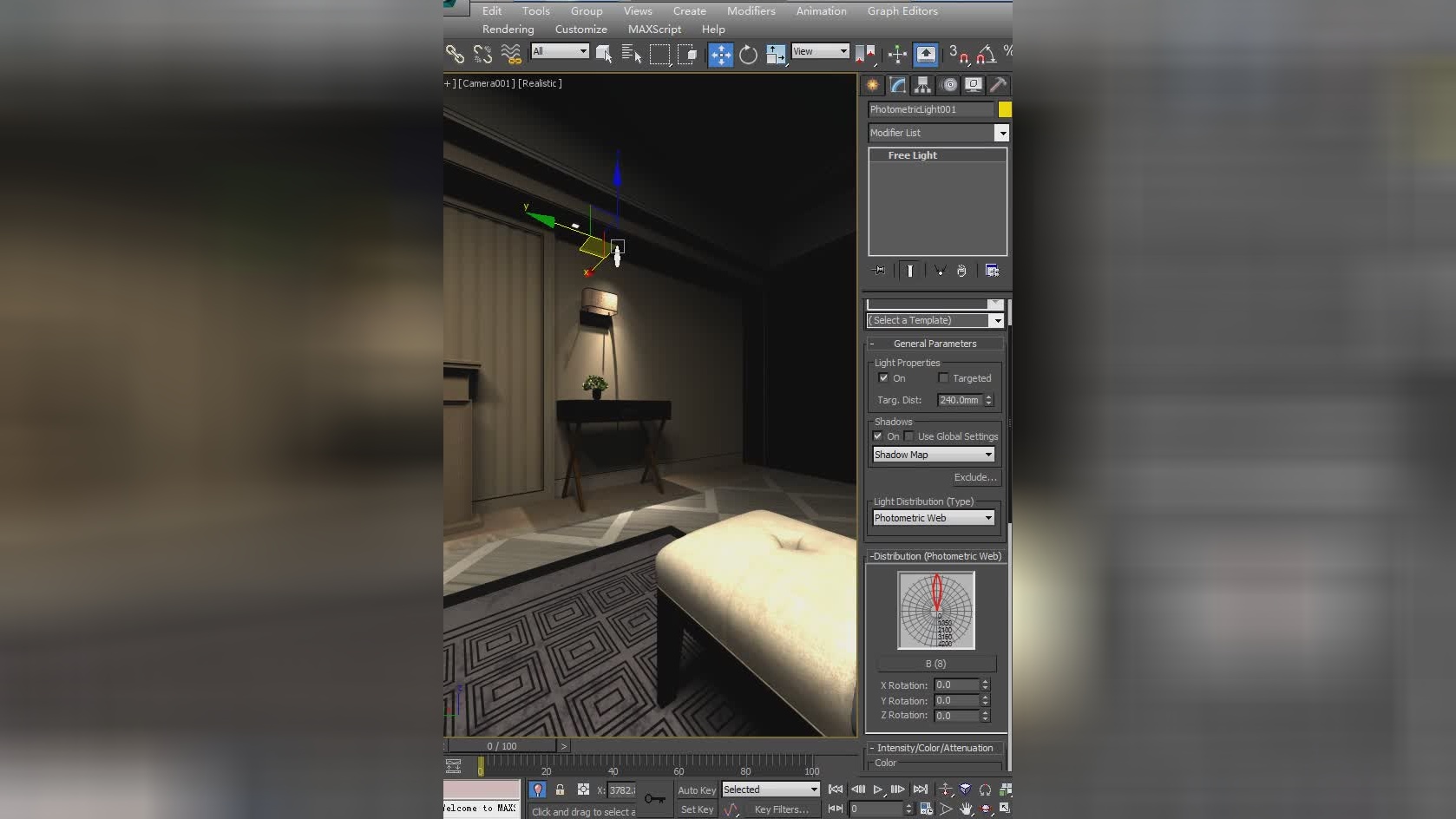The height and width of the screenshot is (819, 1456).
Task: Activate Select and Move tool
Action: pyautogui.click(x=720, y=55)
